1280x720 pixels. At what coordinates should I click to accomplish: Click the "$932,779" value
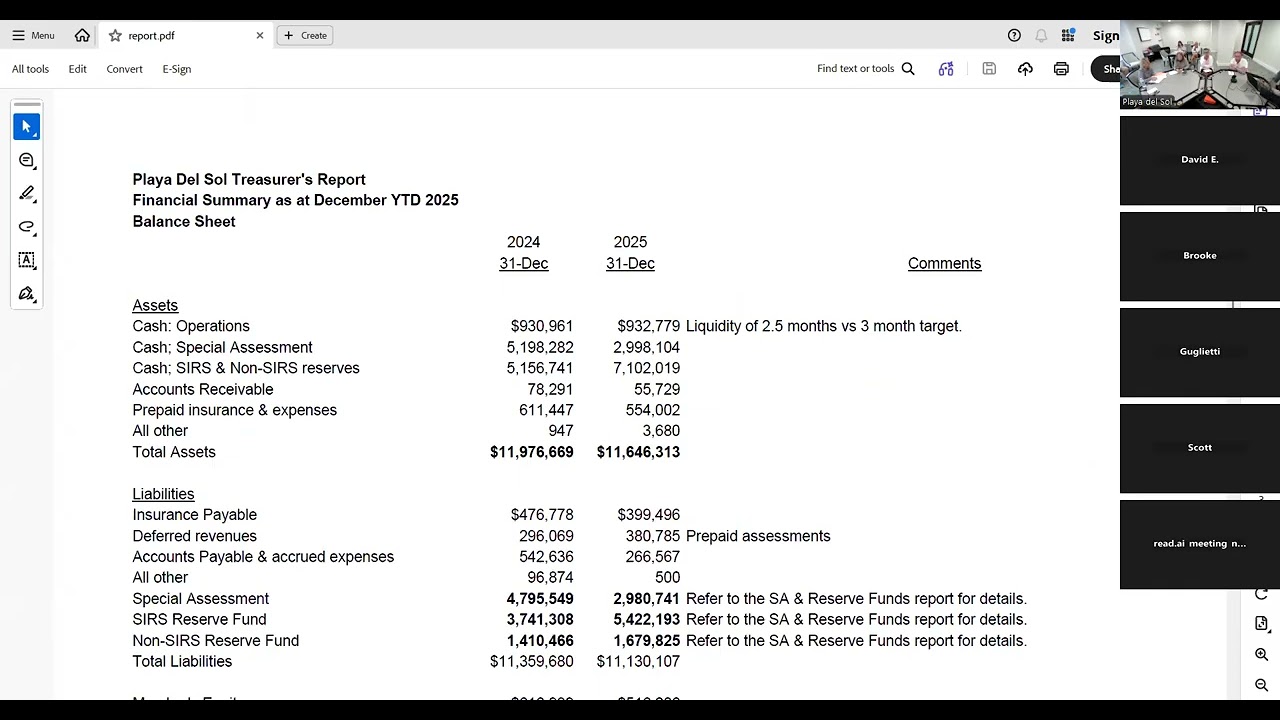[x=648, y=326]
